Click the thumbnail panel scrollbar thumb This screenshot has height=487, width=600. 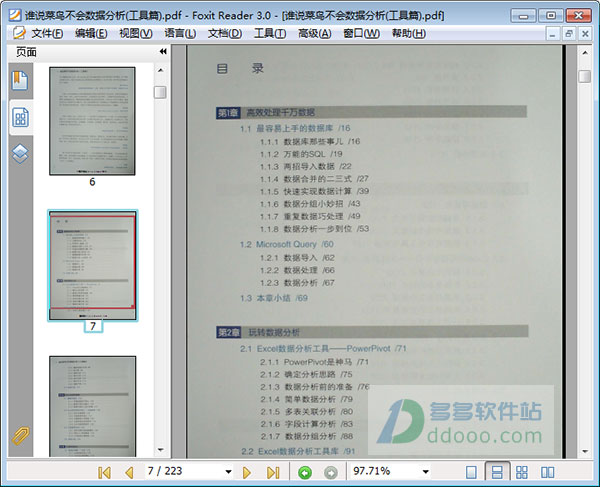[x=160, y=92]
